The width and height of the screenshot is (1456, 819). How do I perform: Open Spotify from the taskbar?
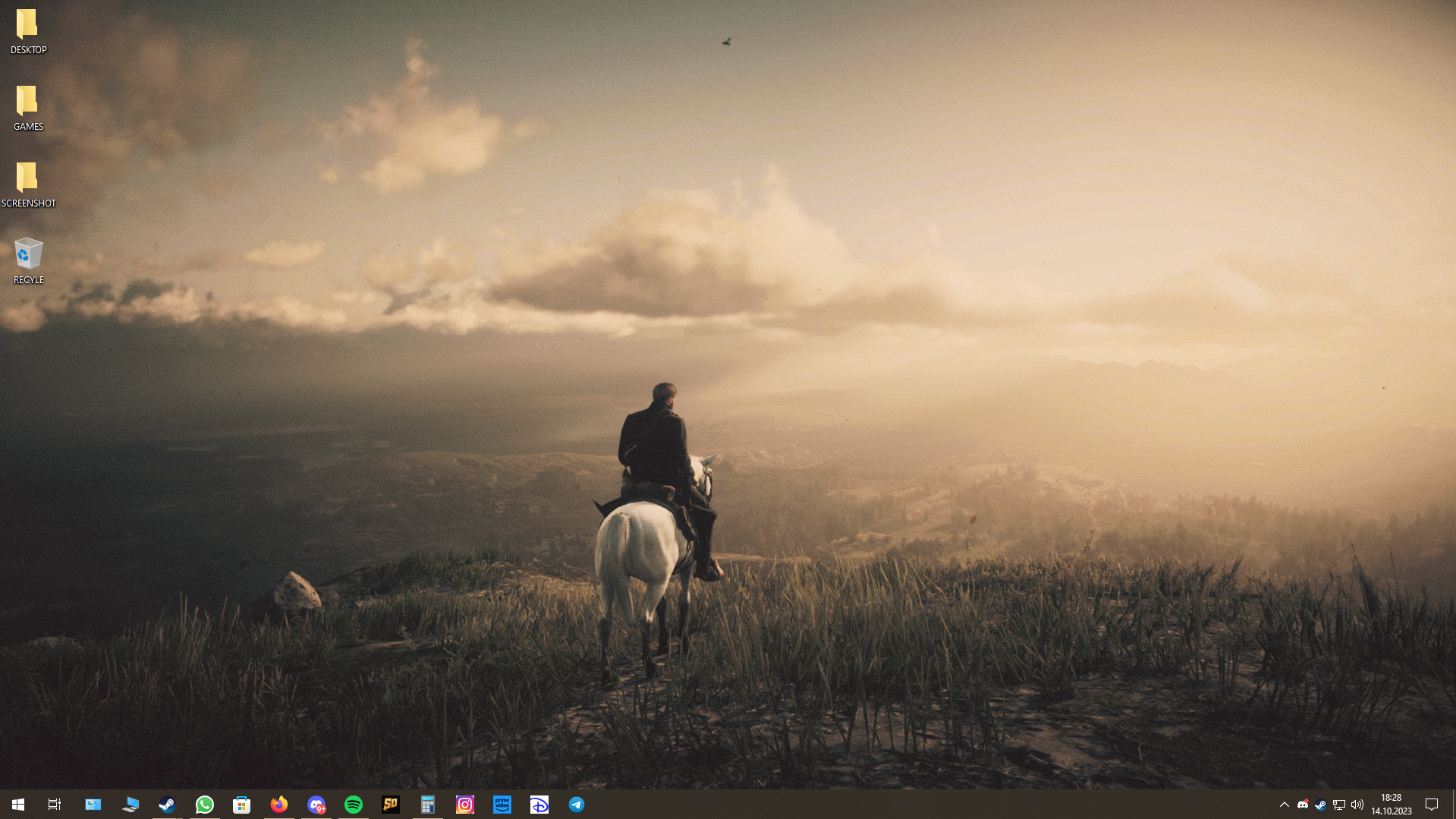click(354, 805)
